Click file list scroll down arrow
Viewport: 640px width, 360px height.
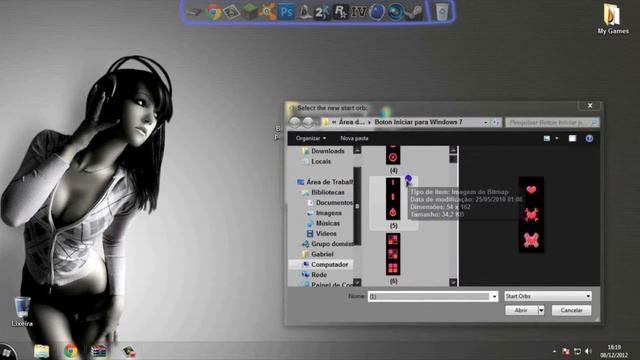click(453, 282)
